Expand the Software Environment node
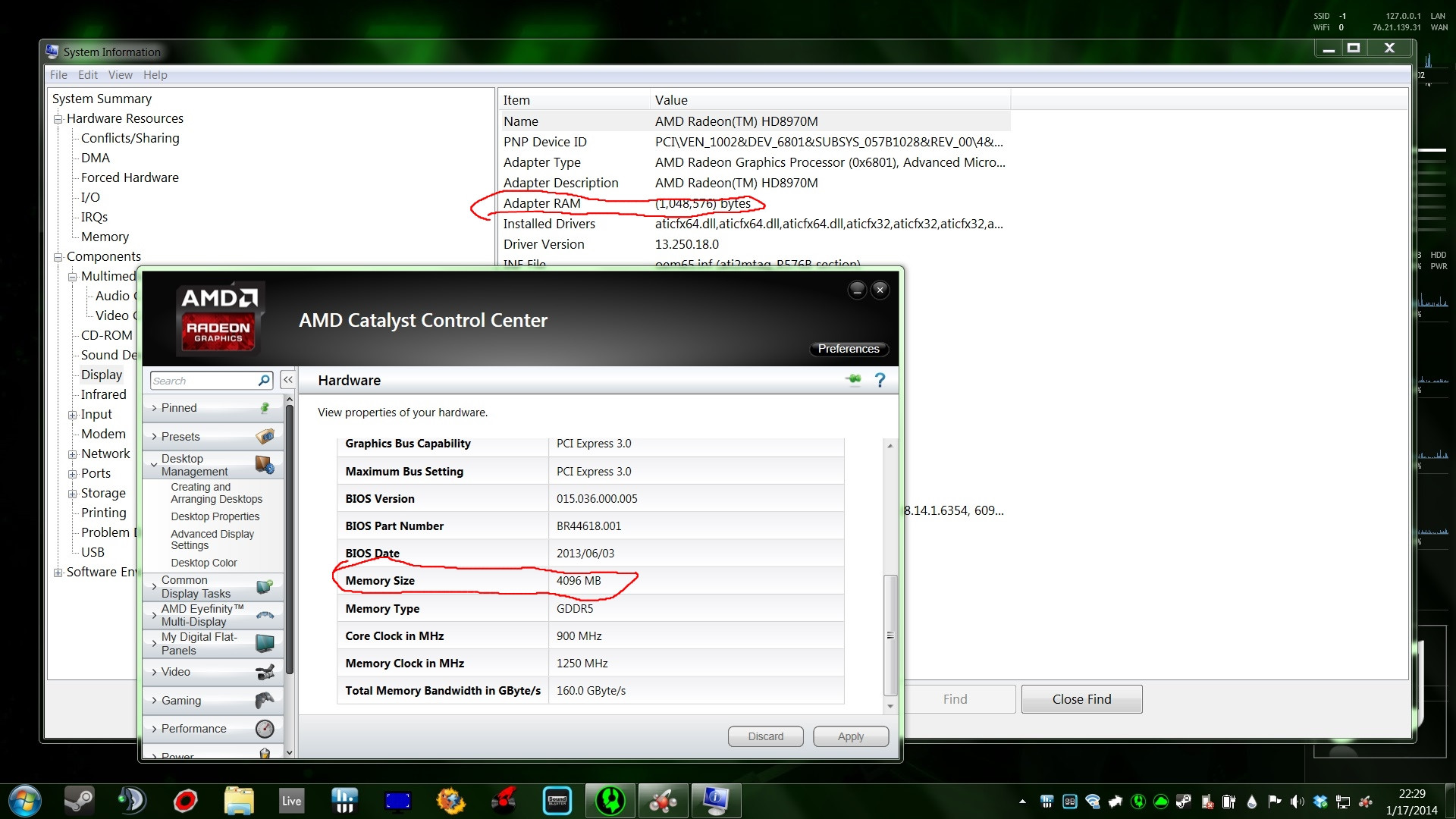The image size is (1456, 819). pyautogui.click(x=58, y=573)
